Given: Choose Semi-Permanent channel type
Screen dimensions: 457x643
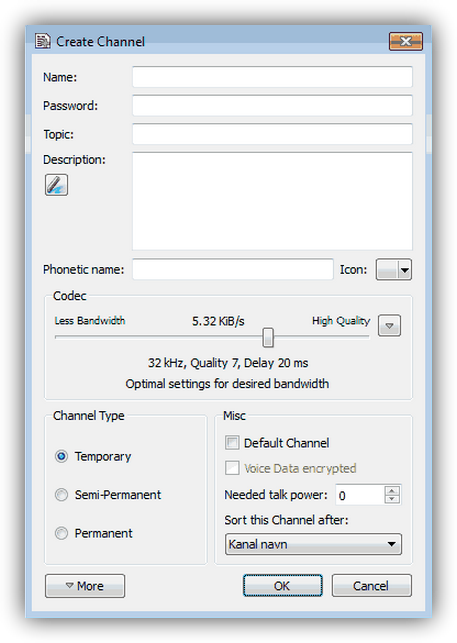Looking at the screenshot, I should [x=62, y=495].
